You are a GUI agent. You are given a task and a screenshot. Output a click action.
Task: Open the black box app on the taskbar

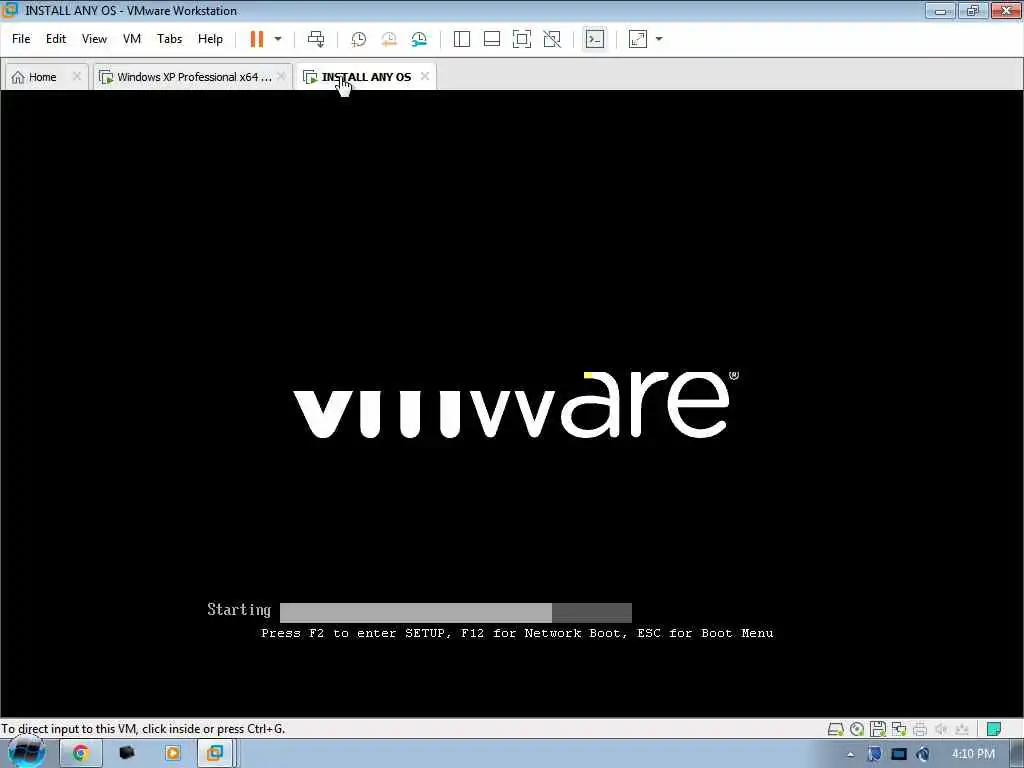pyautogui.click(x=127, y=754)
